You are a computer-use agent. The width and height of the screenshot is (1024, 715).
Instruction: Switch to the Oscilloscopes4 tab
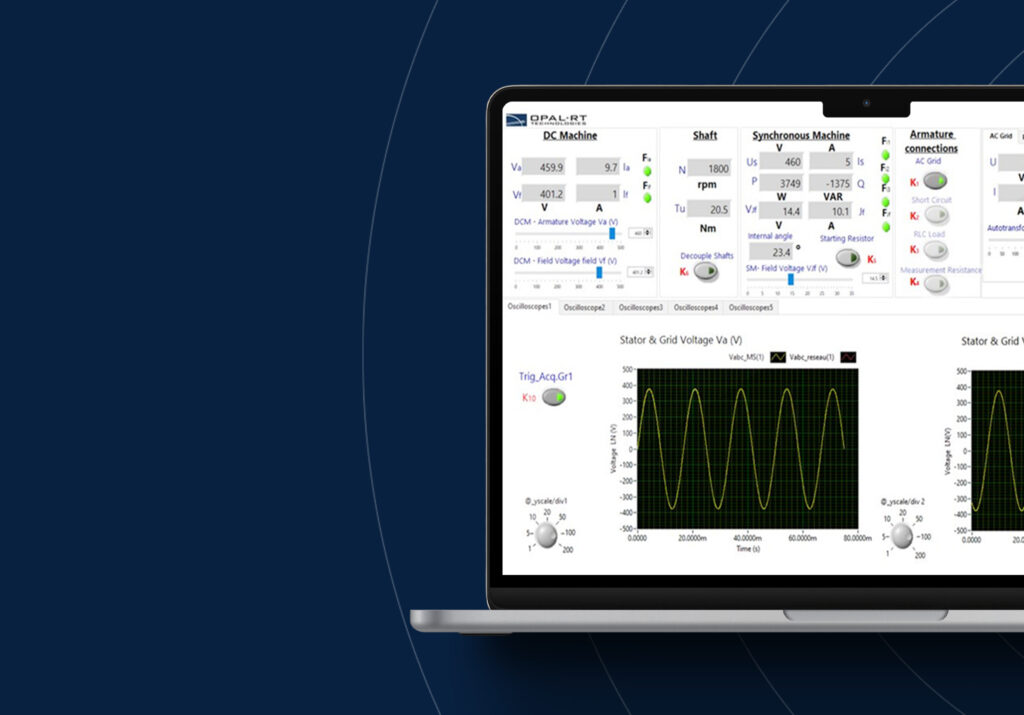click(696, 308)
